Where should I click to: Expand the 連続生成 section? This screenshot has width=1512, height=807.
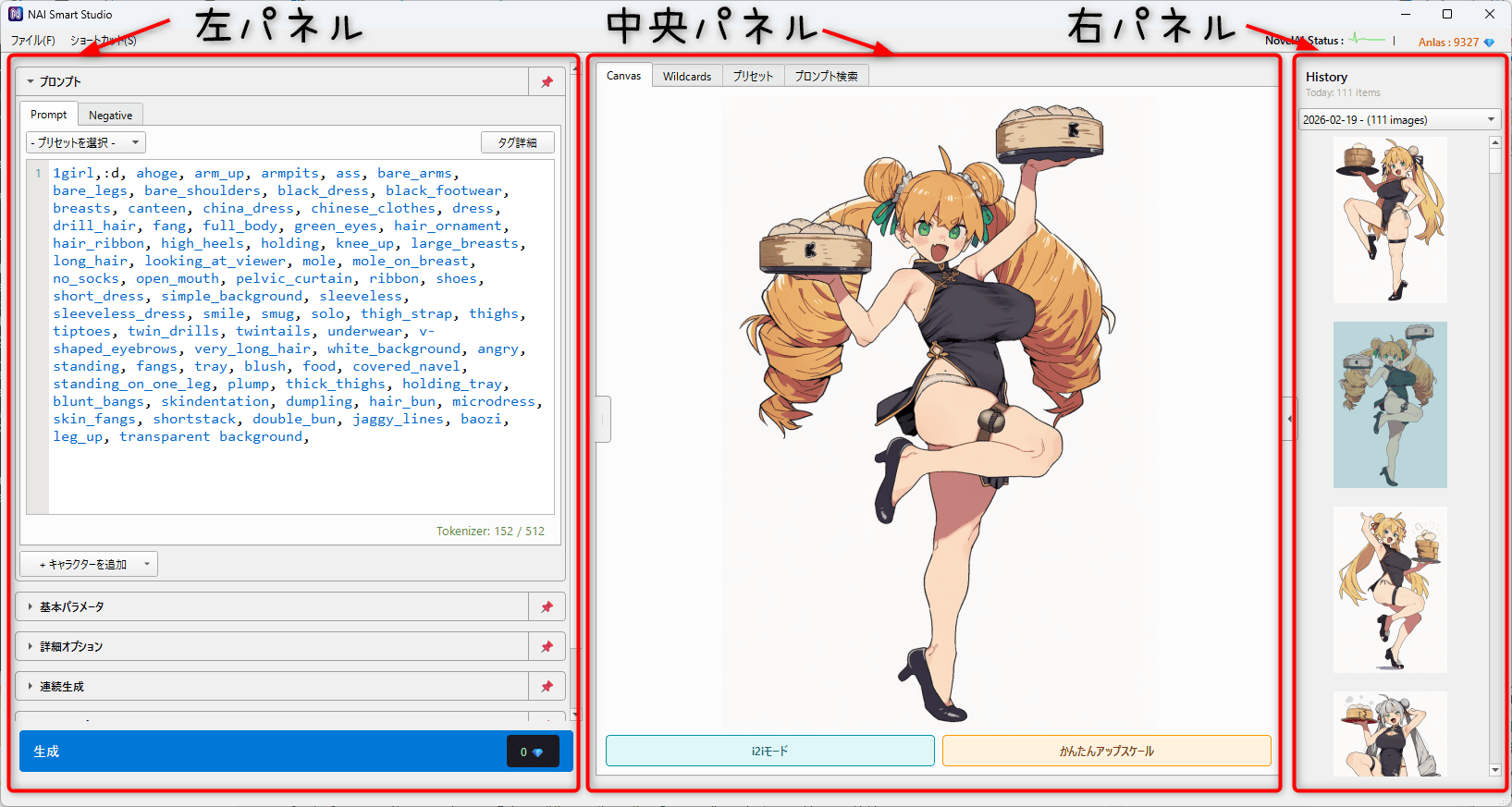tap(31, 686)
